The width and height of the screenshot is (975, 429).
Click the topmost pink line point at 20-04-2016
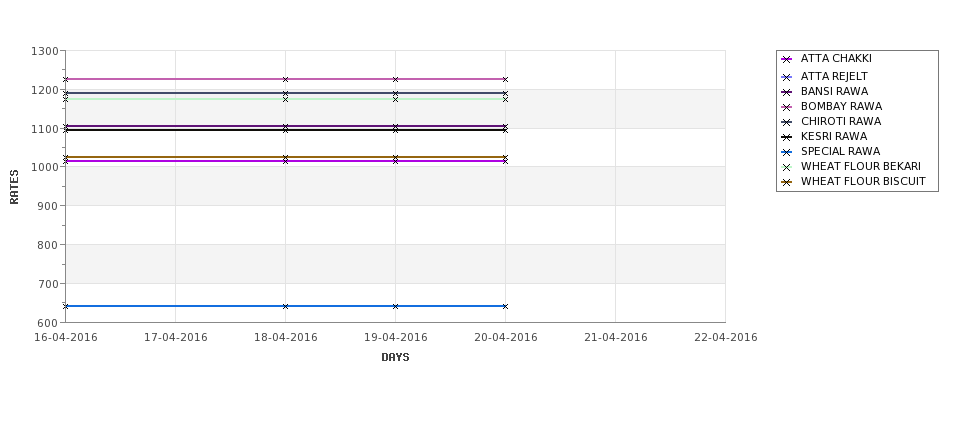(506, 80)
